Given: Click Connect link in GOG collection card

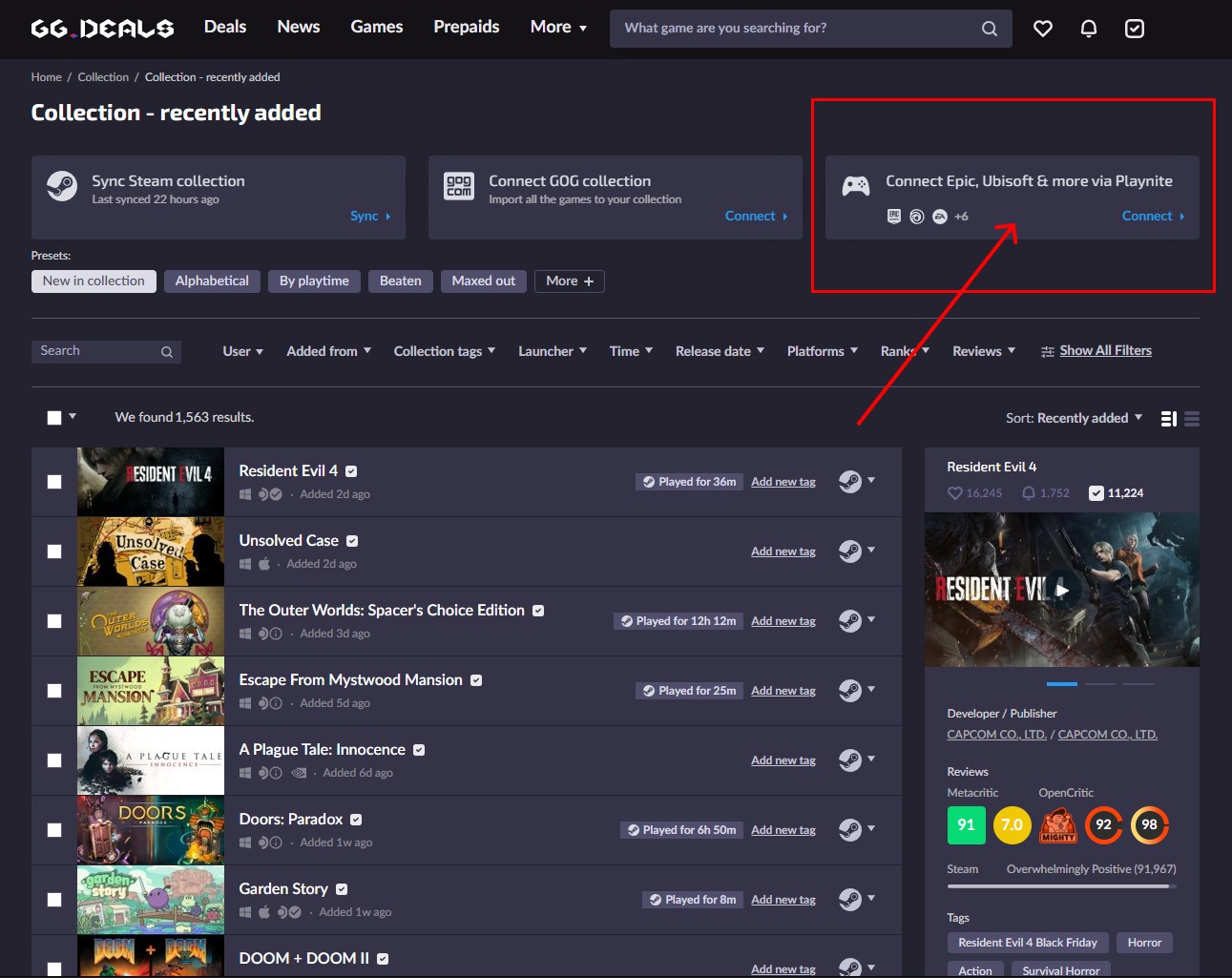Looking at the screenshot, I should pos(756,217).
